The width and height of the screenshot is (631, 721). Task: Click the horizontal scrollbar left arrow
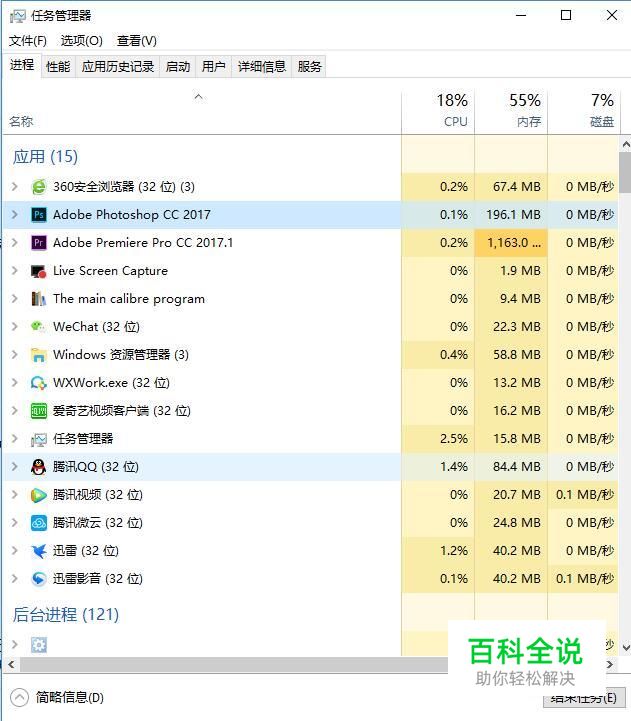[11, 664]
